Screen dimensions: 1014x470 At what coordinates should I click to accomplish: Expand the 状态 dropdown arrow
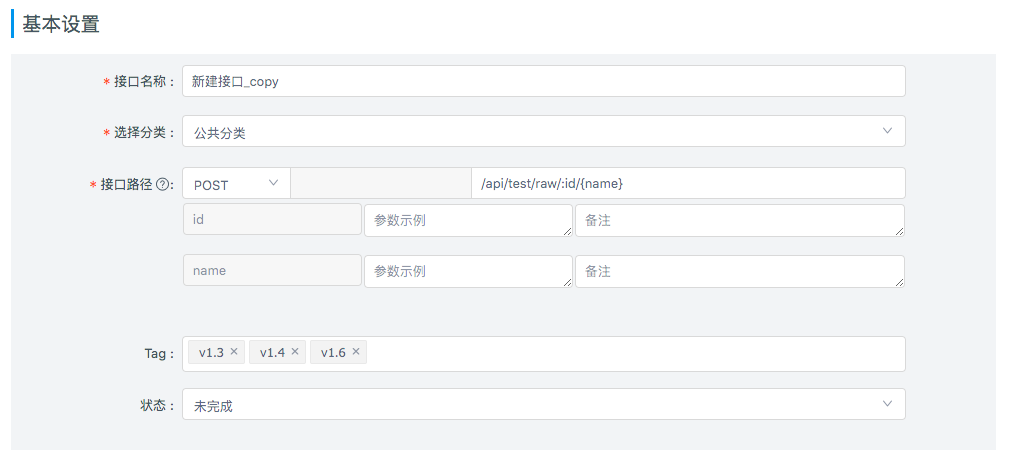click(x=887, y=404)
